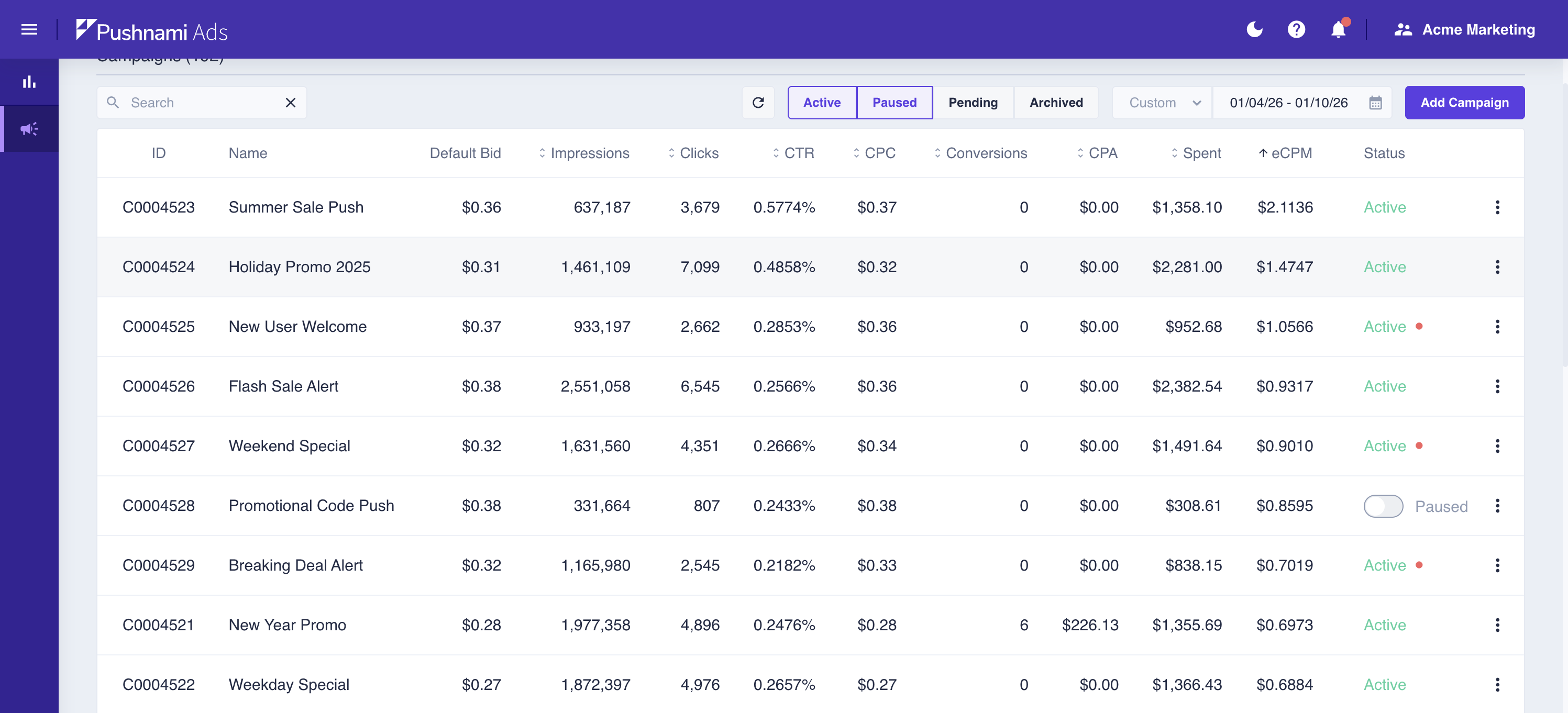Open the analytics bar chart sidebar icon
Viewport: 1568px width, 713px height.
pos(29,82)
